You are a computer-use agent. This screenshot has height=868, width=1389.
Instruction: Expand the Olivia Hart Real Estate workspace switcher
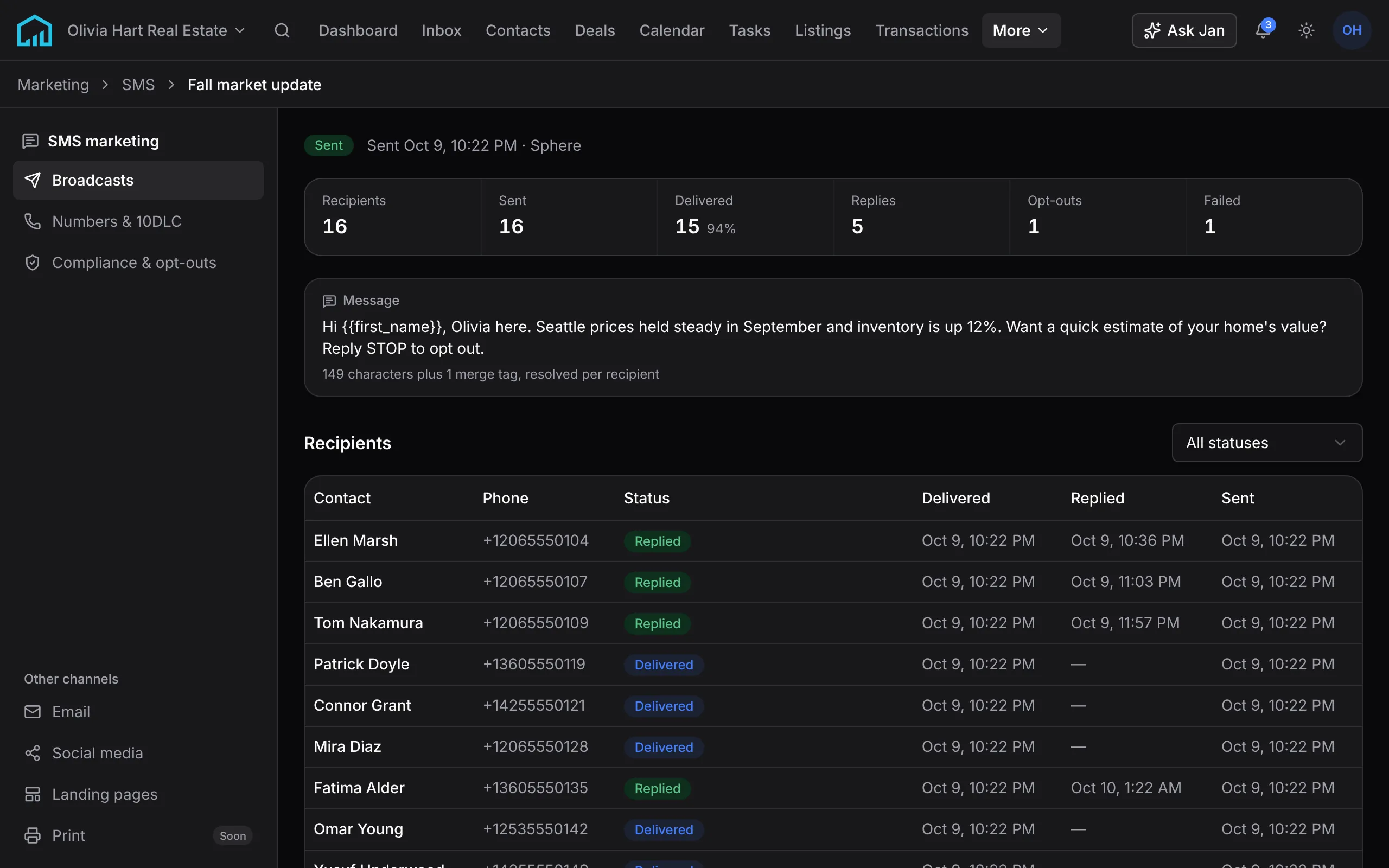point(156,30)
